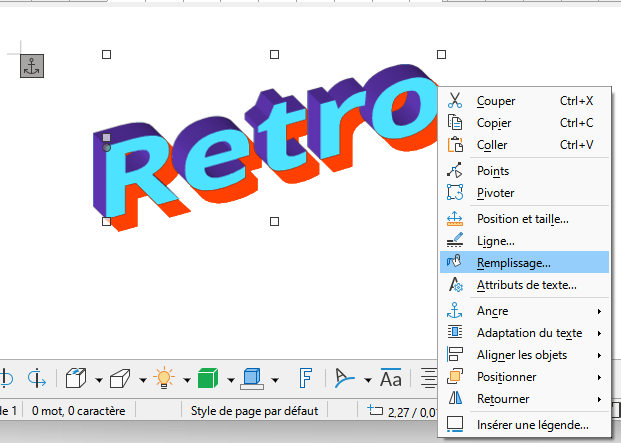Open the Depth dropdown arrow
The height and width of the screenshot is (443, 621).
pyautogui.click(x=99, y=380)
